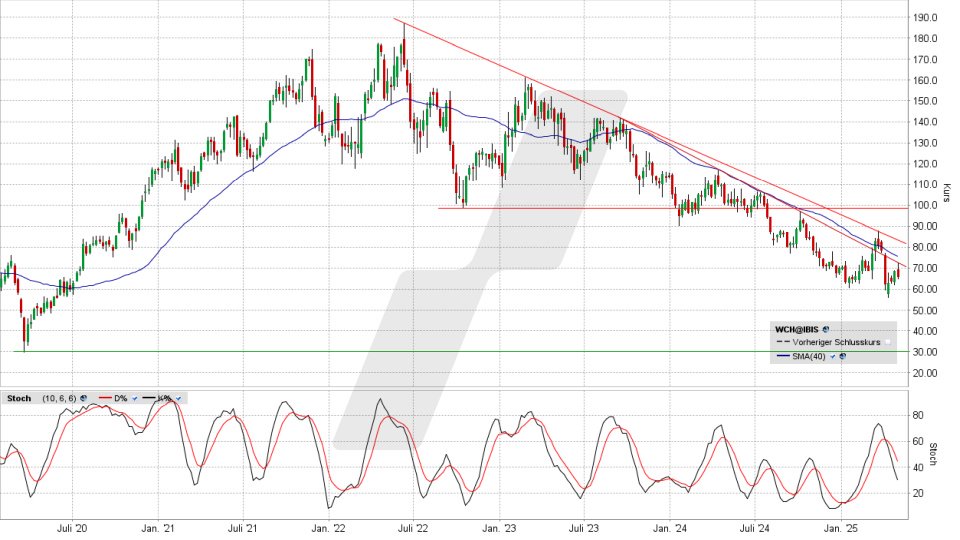Click the Jan. '23 date label

pyautogui.click(x=498, y=528)
